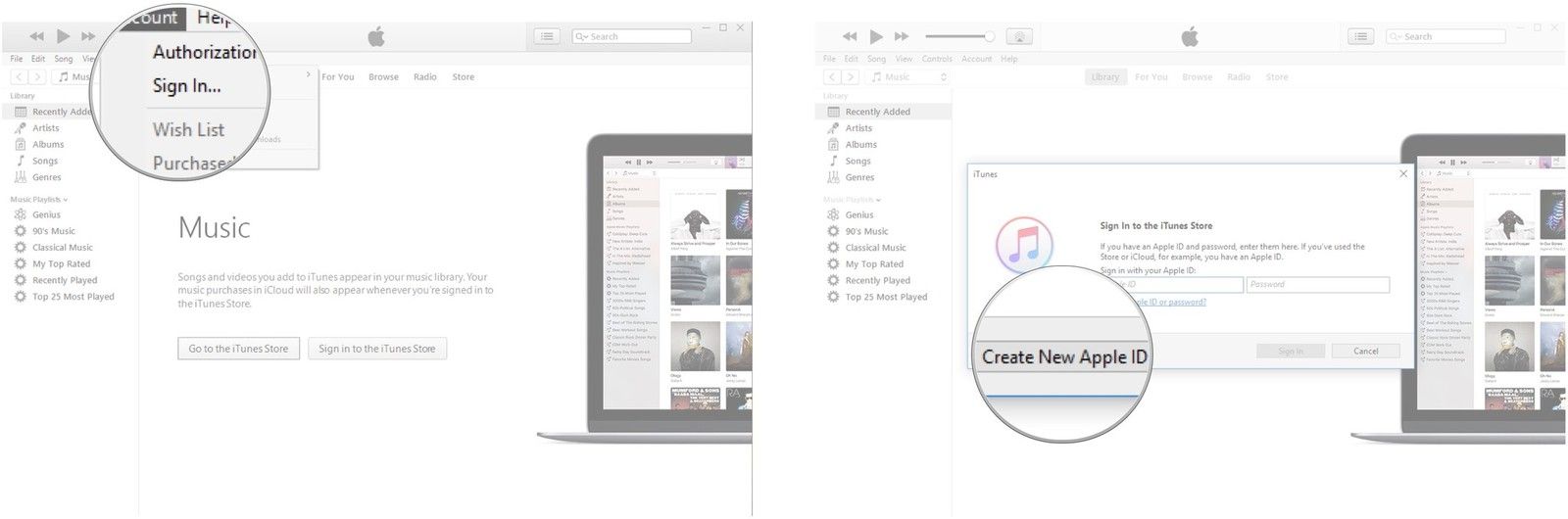Screen dimensions: 1568x519
Task: Select Albums in left window sidebar
Action: pyautogui.click(x=48, y=145)
